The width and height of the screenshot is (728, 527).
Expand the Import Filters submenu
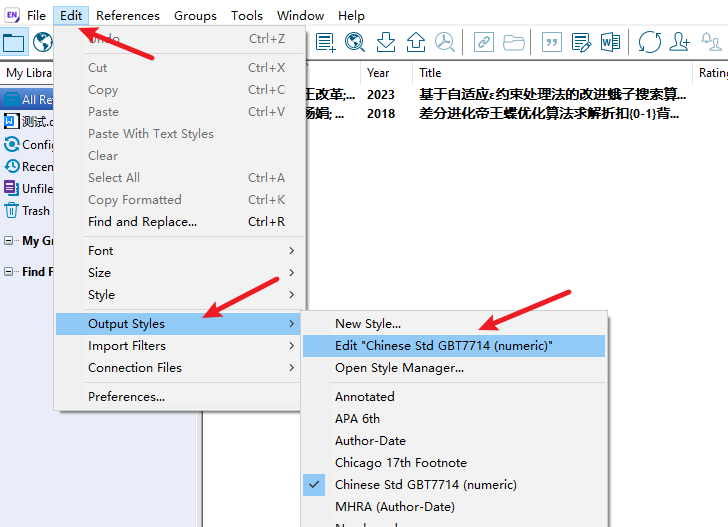tap(180, 346)
